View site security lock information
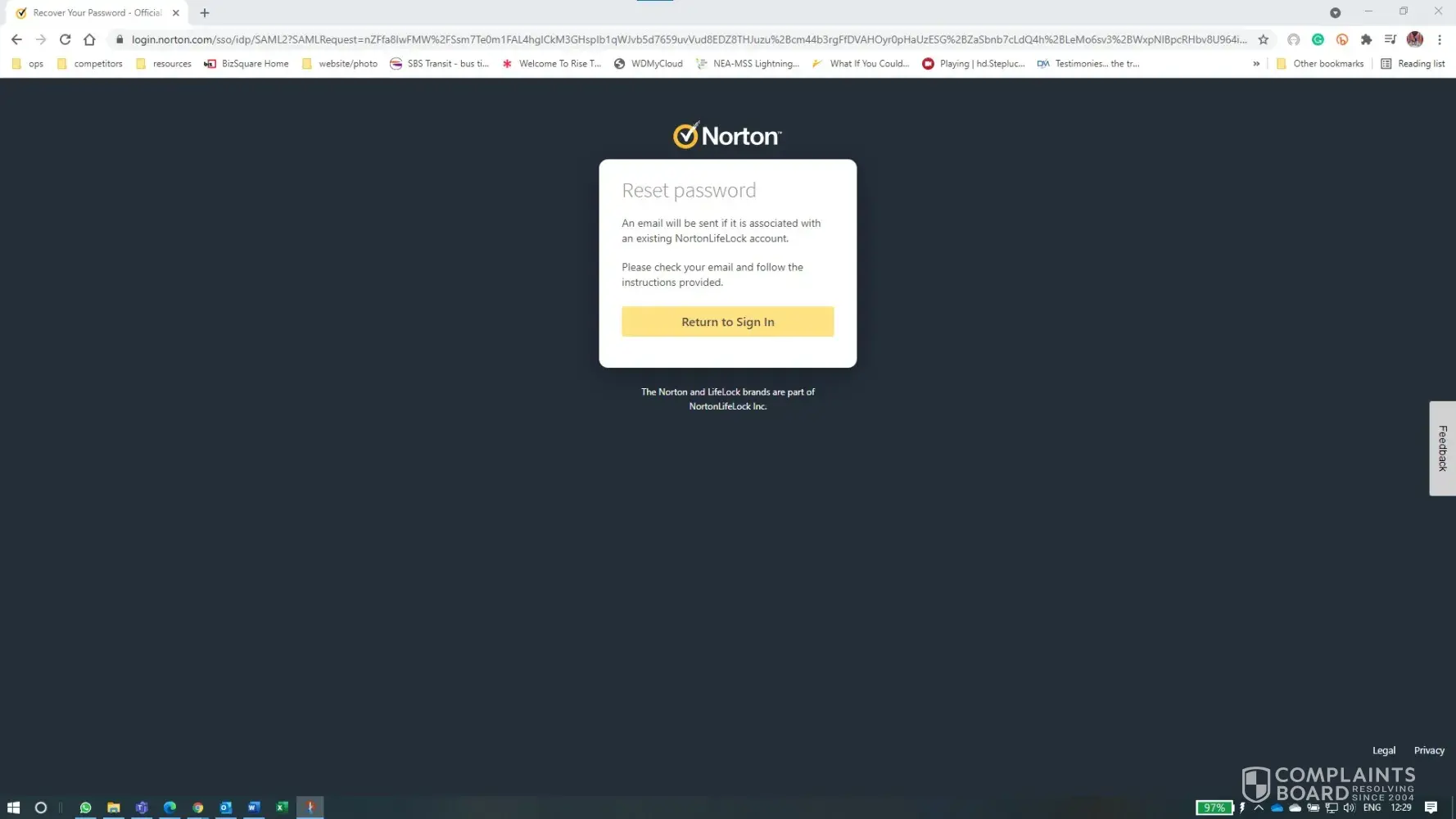This screenshot has width=1456, height=819. coord(120,39)
